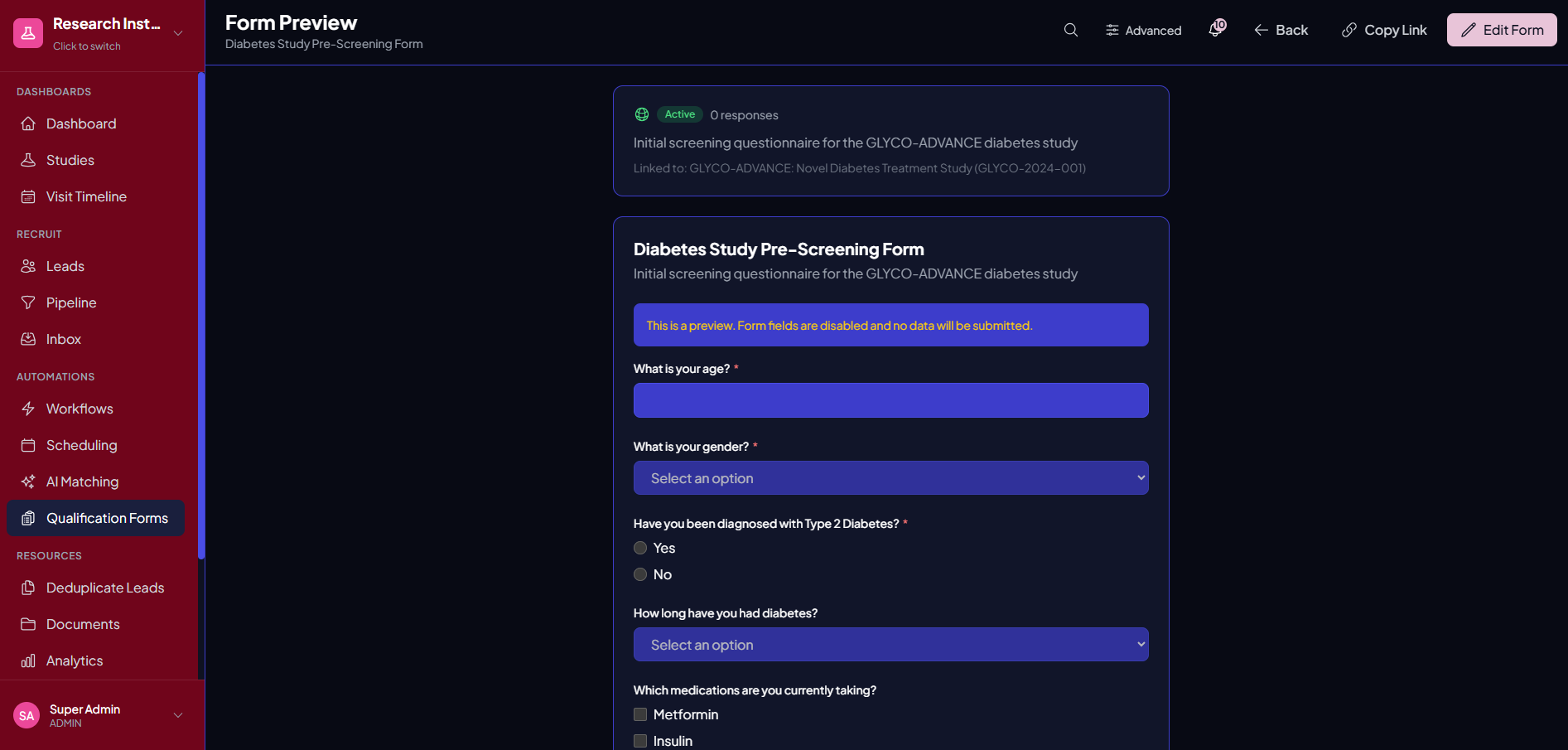Open the Workflows lightning icon
This screenshot has height=750, width=1568.
pos(28,409)
